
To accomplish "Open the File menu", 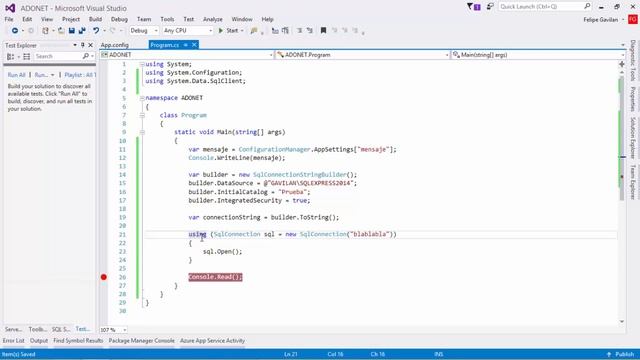I will pyautogui.click(x=9, y=19).
